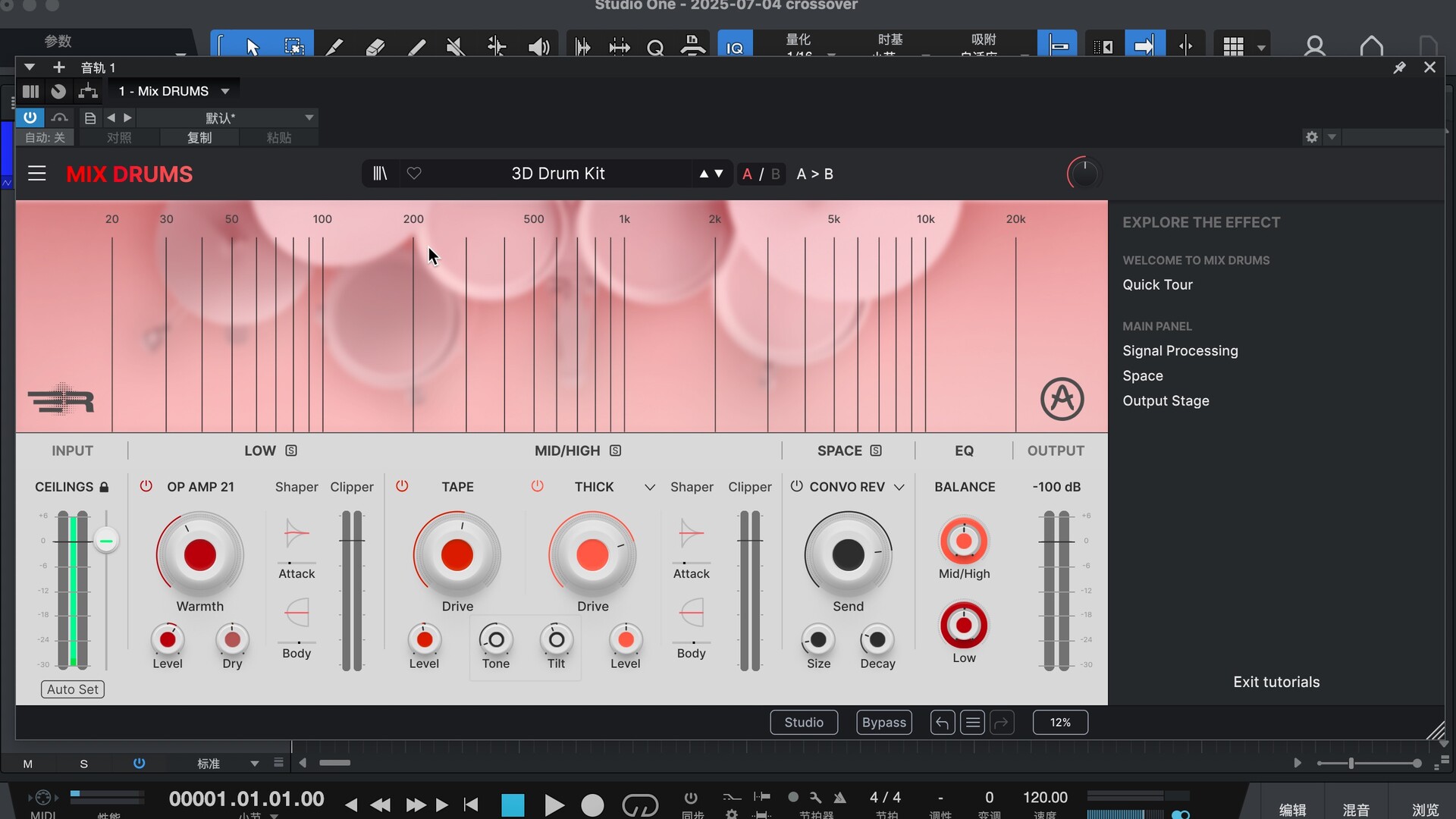
Task: Open channel routing icon
Action: pyautogui.click(x=88, y=92)
